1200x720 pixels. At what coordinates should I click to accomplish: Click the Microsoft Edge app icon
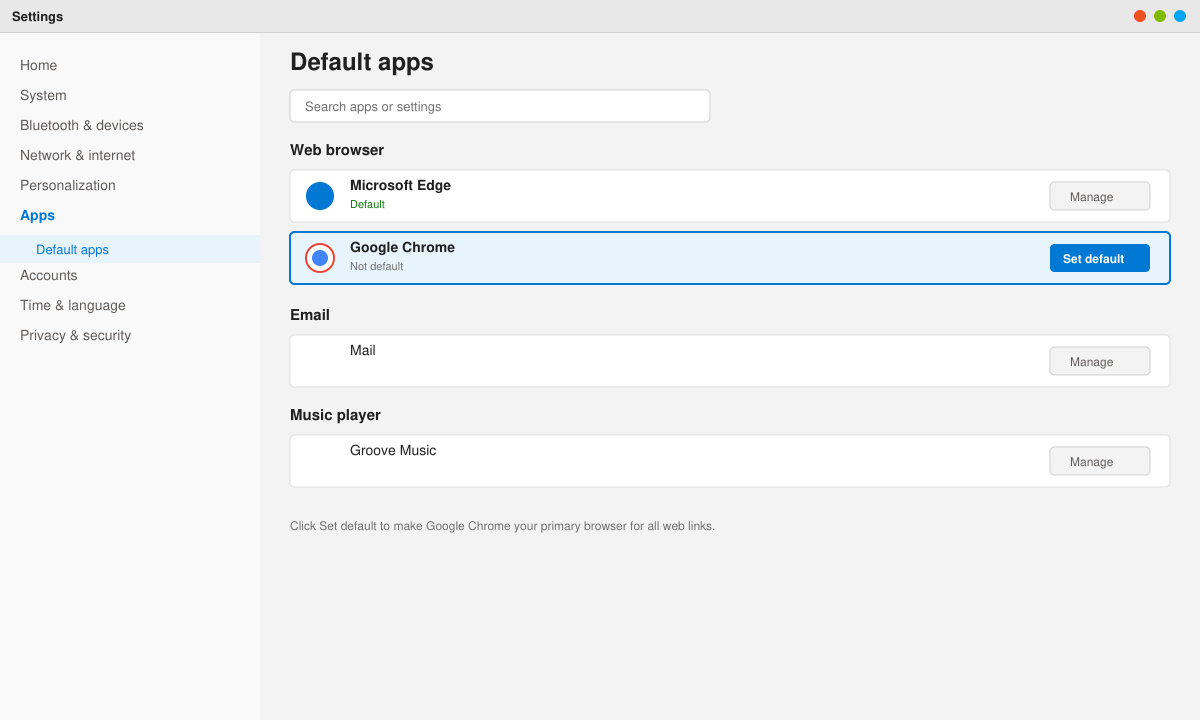pyautogui.click(x=320, y=196)
